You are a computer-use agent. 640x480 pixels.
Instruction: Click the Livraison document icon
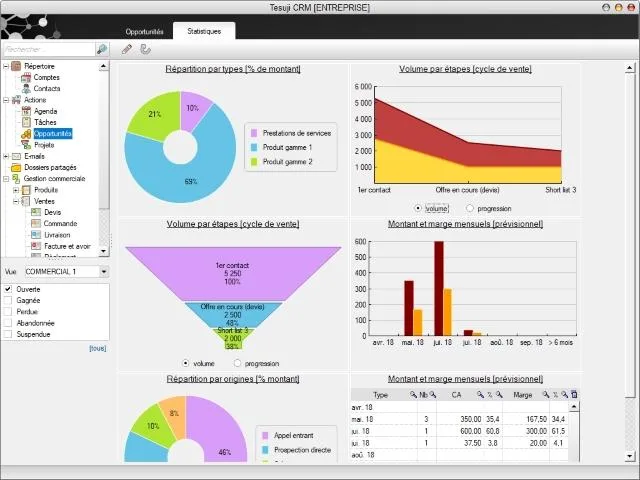point(36,235)
